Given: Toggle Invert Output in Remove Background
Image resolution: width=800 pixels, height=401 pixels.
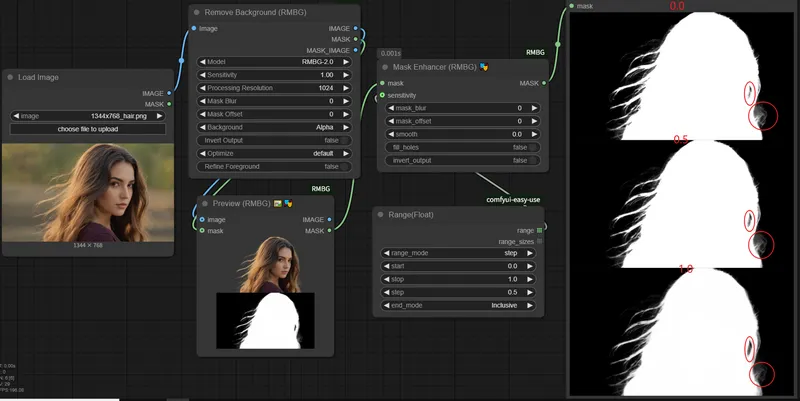Looking at the screenshot, I should coord(270,140).
